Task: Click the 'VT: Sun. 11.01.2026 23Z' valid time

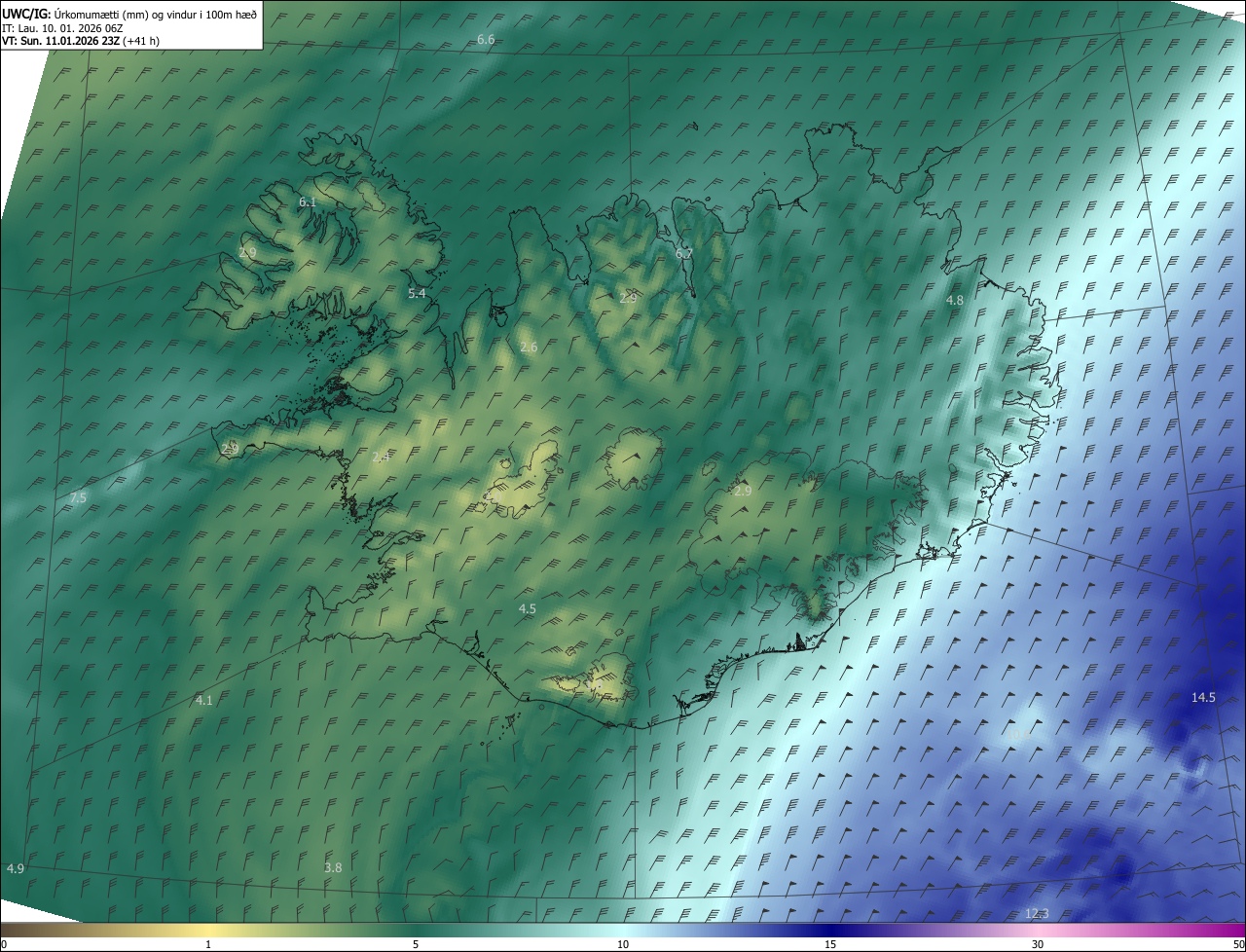Action: [60, 41]
